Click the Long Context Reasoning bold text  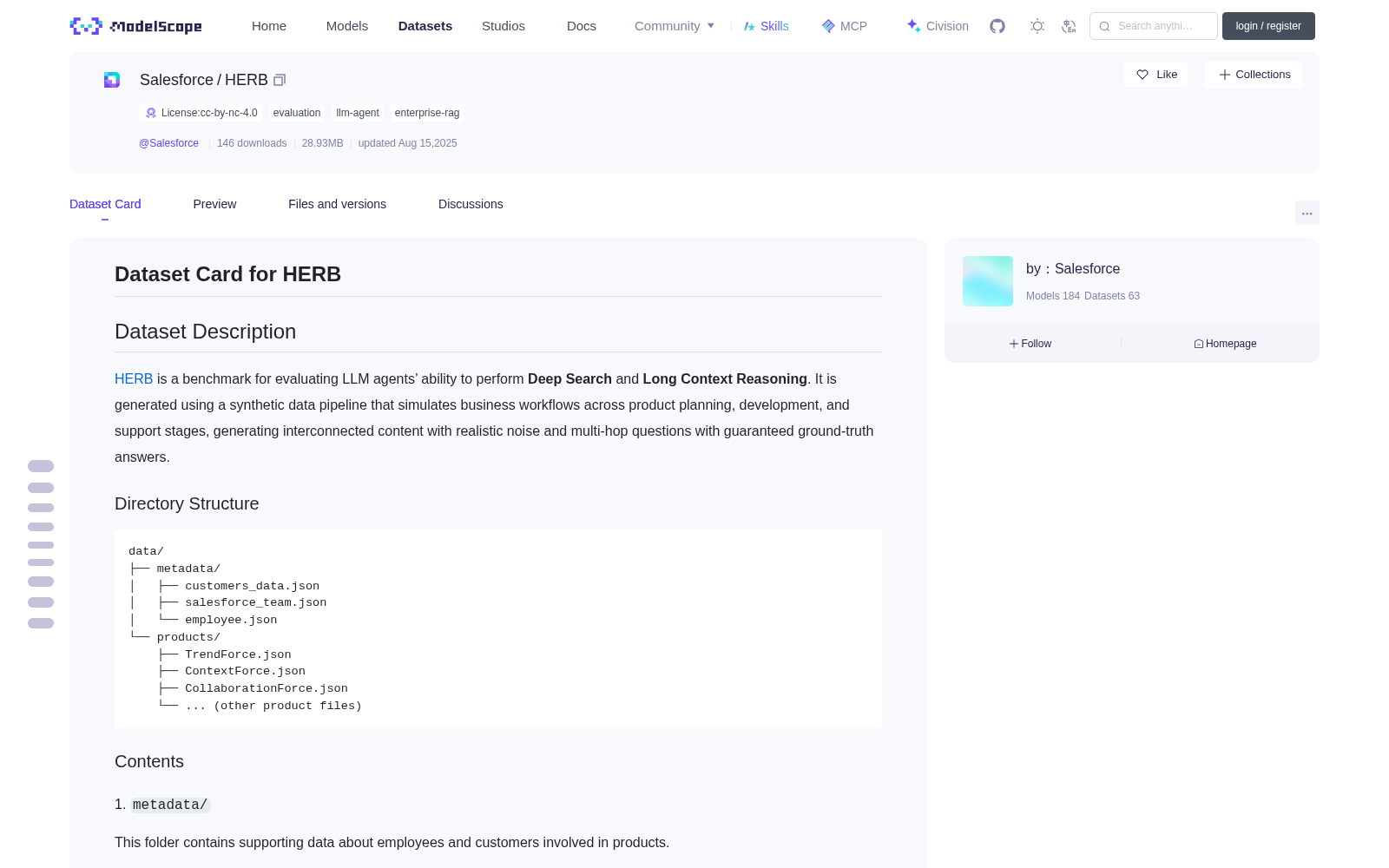point(725,379)
